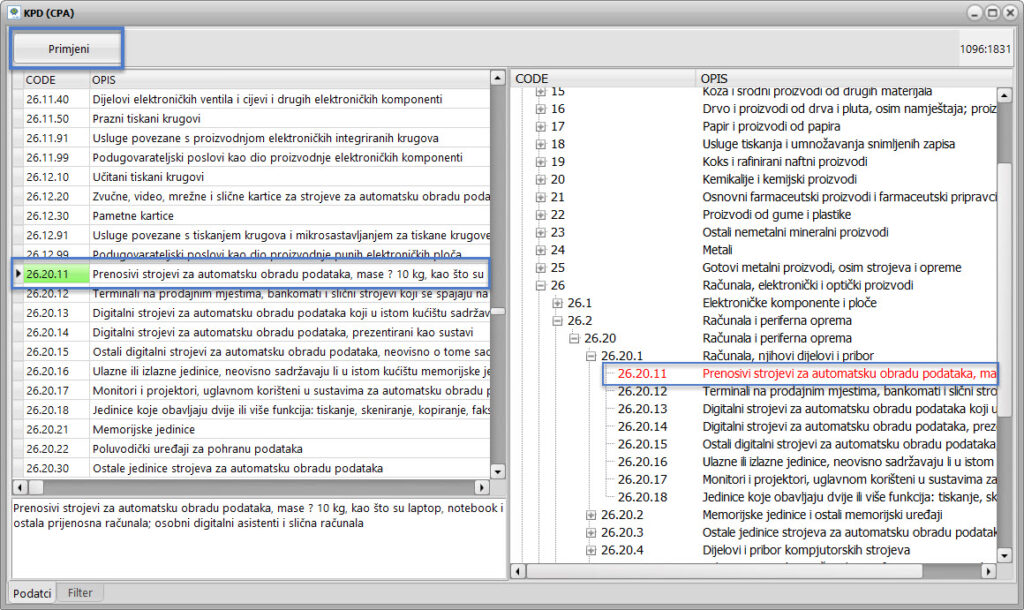
Task: Click the KPD app icon in title bar
Action: tap(13, 12)
